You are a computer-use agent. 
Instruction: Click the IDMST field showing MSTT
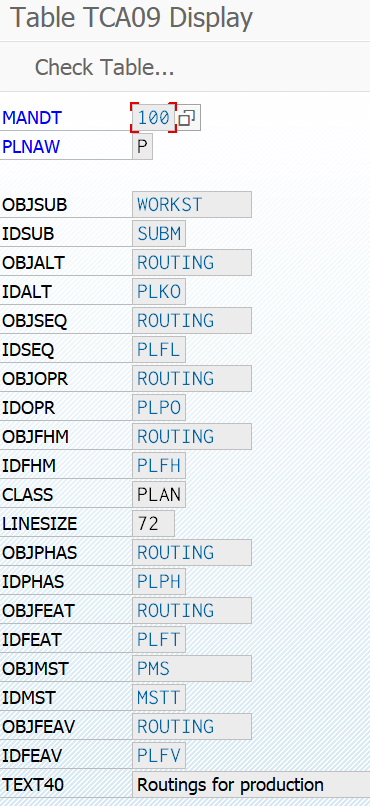click(159, 698)
